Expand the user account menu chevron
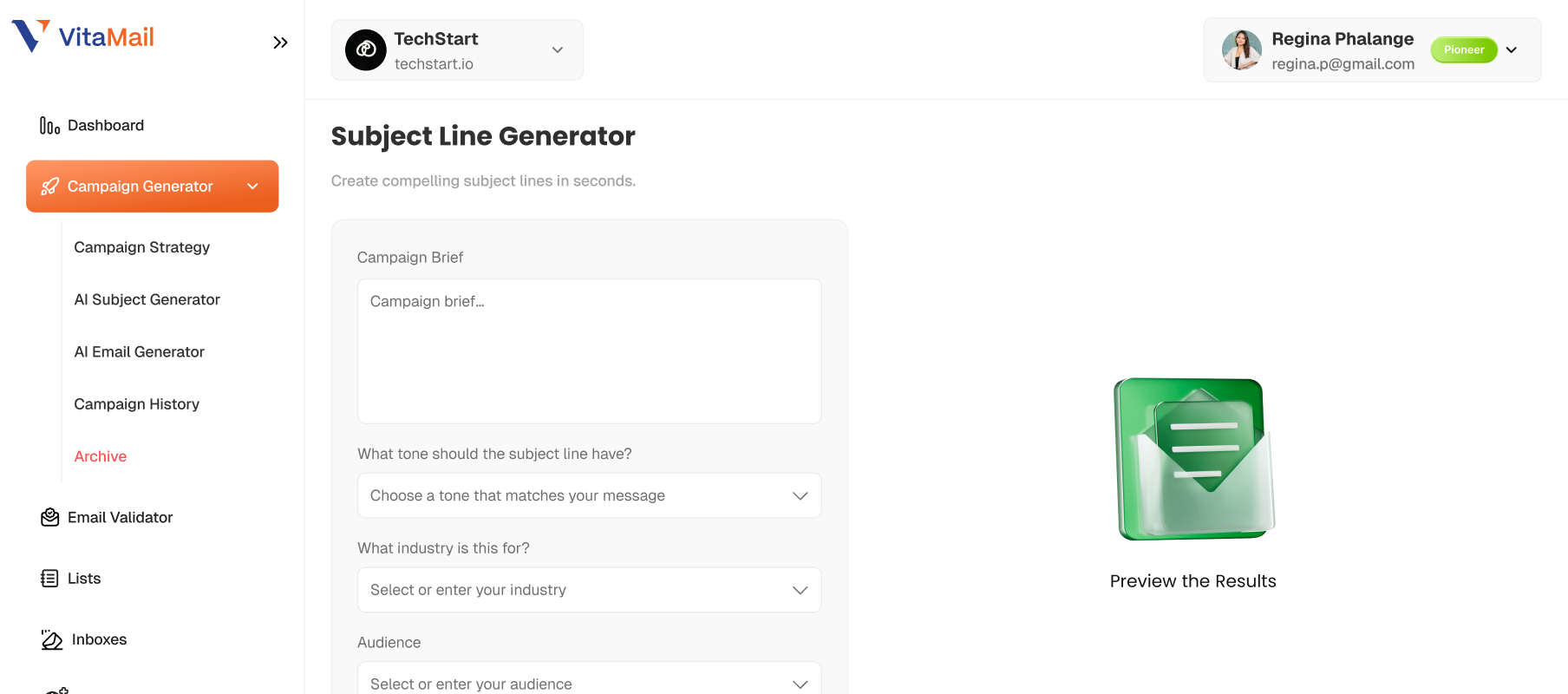Image resolution: width=1568 pixels, height=694 pixels. (1512, 50)
